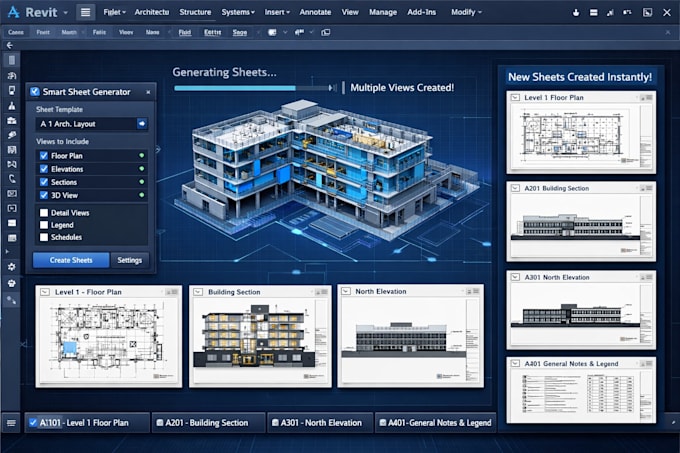Click the Multiple Views Created! label

point(402,88)
